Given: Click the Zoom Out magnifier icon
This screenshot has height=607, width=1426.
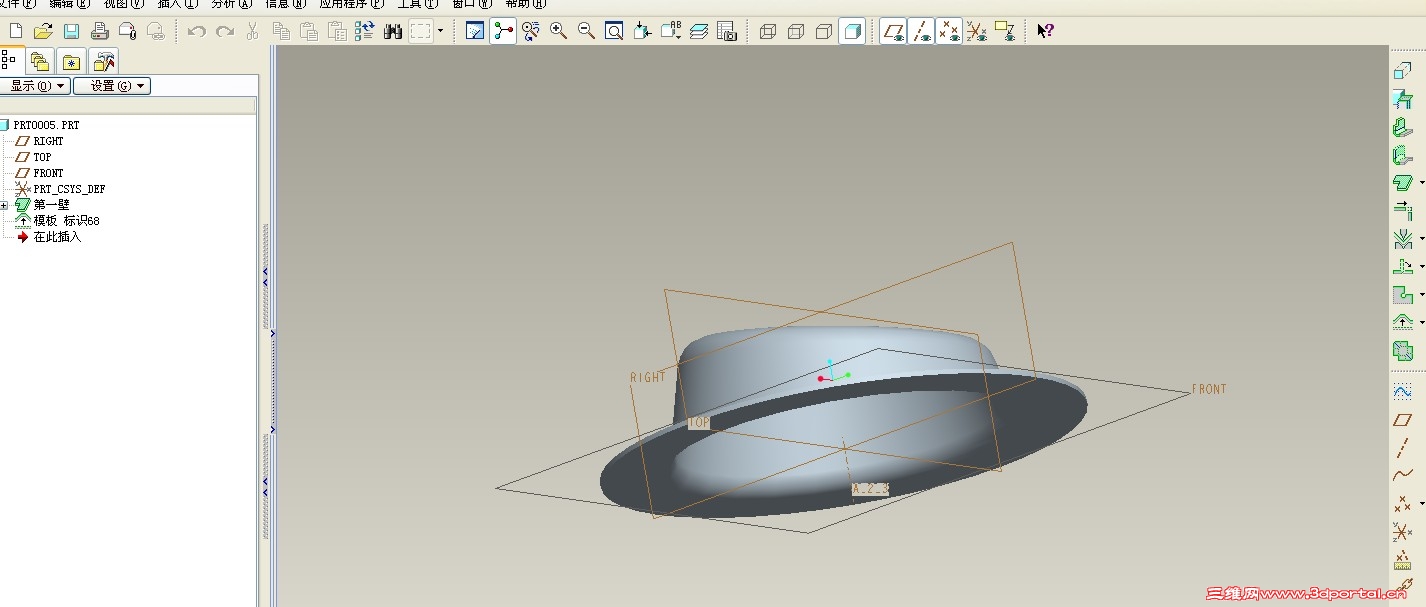Looking at the screenshot, I should [x=586, y=31].
